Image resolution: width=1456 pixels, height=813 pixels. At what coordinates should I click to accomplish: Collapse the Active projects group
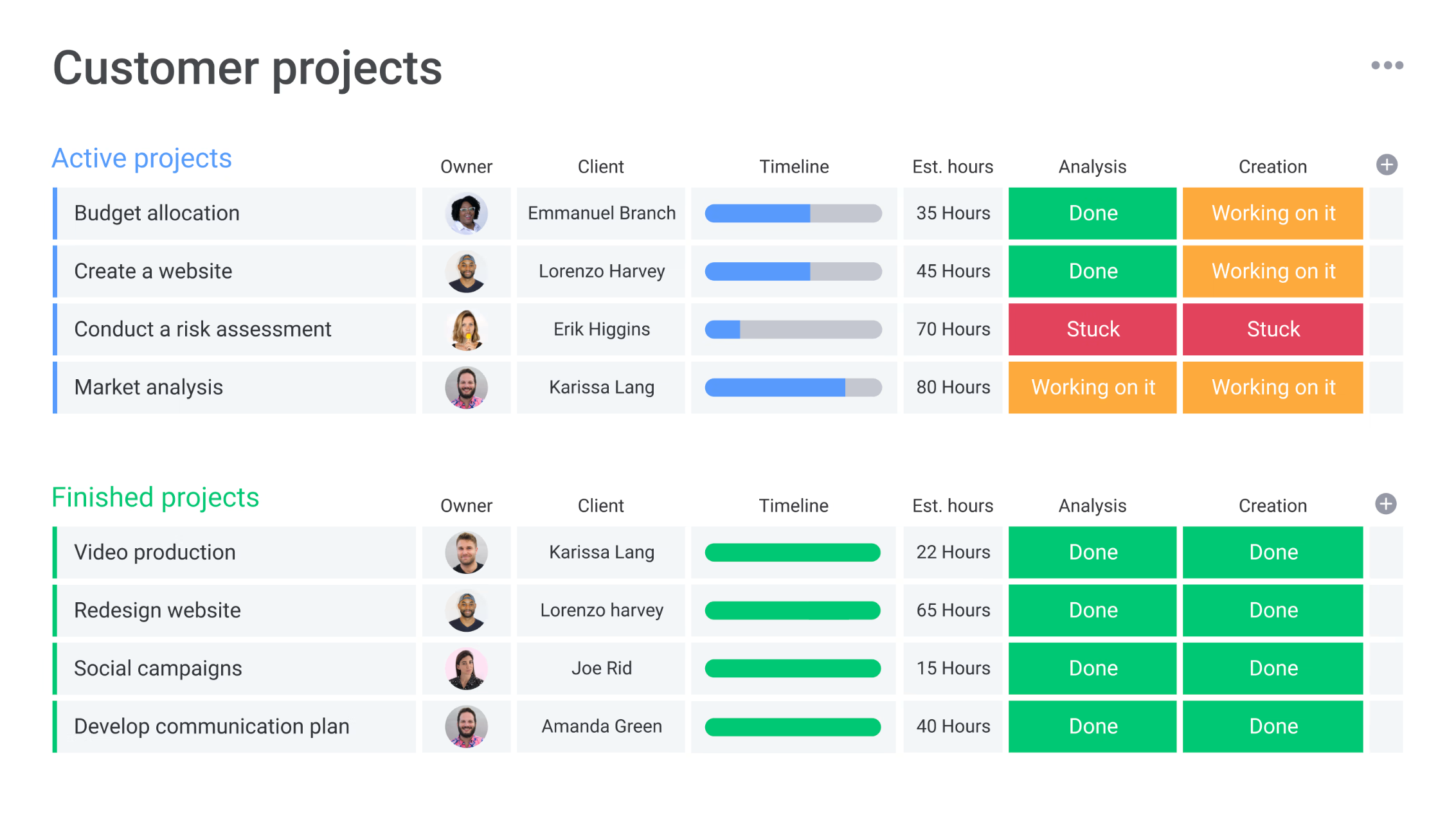pos(141,157)
